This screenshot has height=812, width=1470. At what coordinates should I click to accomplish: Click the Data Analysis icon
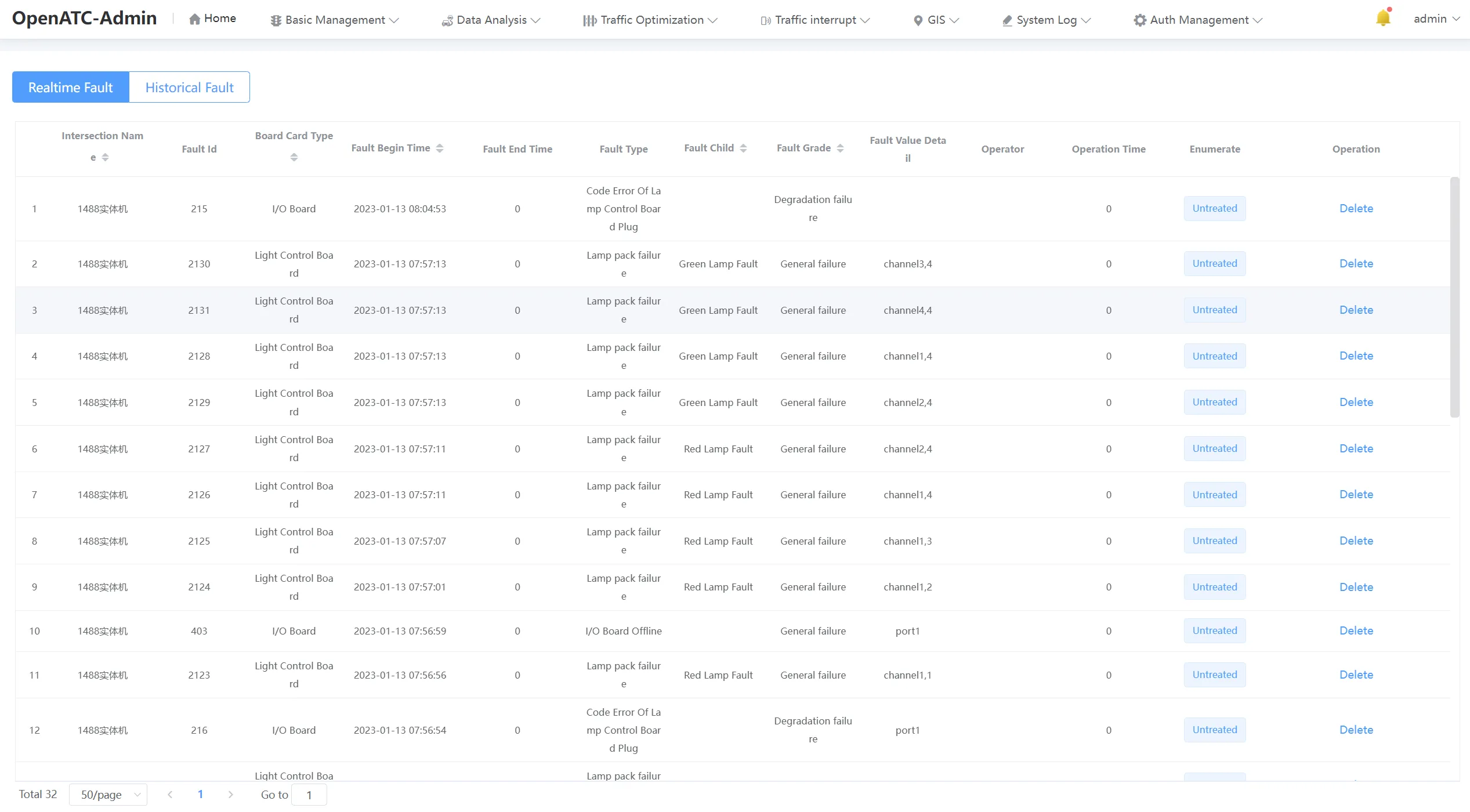tap(447, 20)
